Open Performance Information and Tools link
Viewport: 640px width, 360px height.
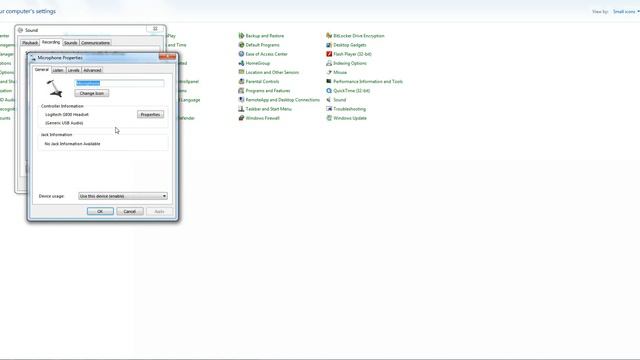pos(368,81)
